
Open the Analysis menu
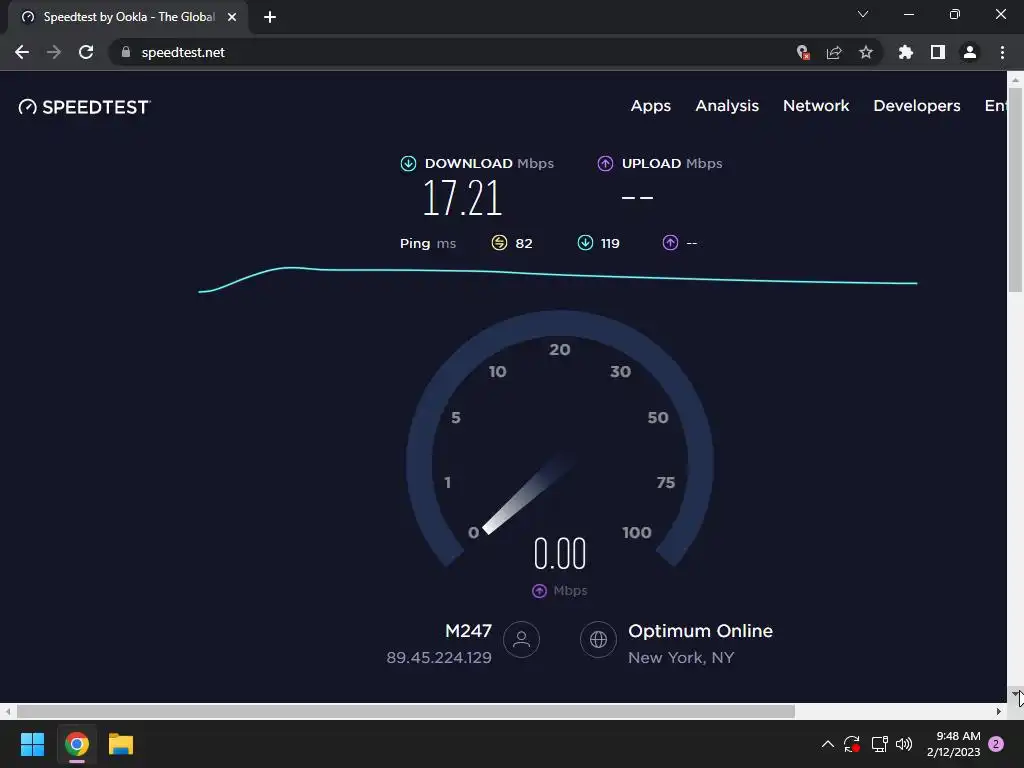point(727,106)
